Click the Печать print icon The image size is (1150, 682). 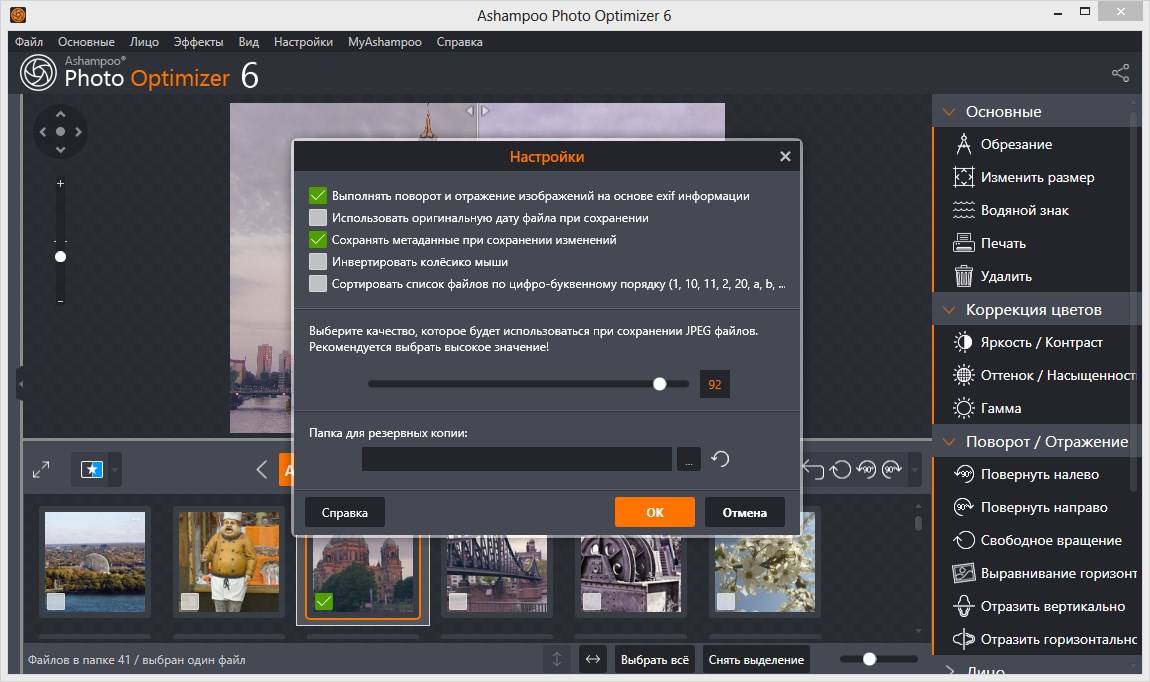(x=964, y=243)
